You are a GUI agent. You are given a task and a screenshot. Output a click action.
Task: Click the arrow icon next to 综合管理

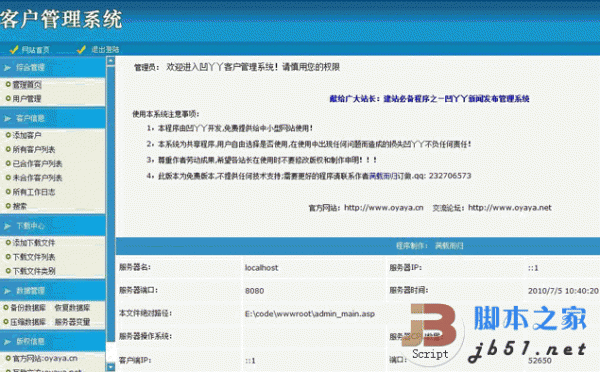7,68
